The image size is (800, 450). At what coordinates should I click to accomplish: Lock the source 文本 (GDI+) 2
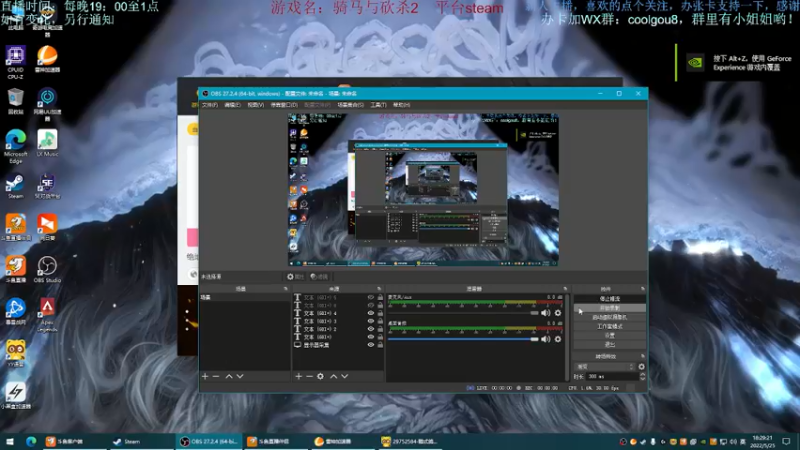tap(380, 329)
